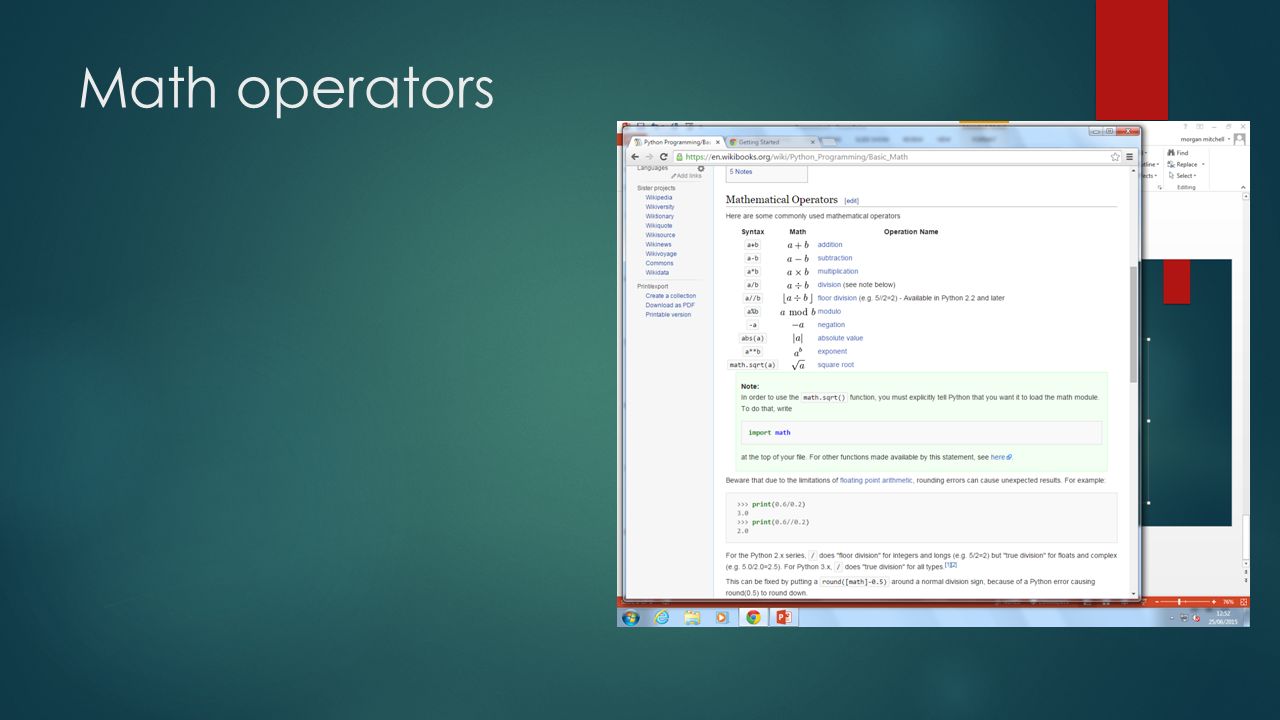Click Add links under Languages
Image resolution: width=1280 pixels, height=720 pixels.
(x=686, y=176)
